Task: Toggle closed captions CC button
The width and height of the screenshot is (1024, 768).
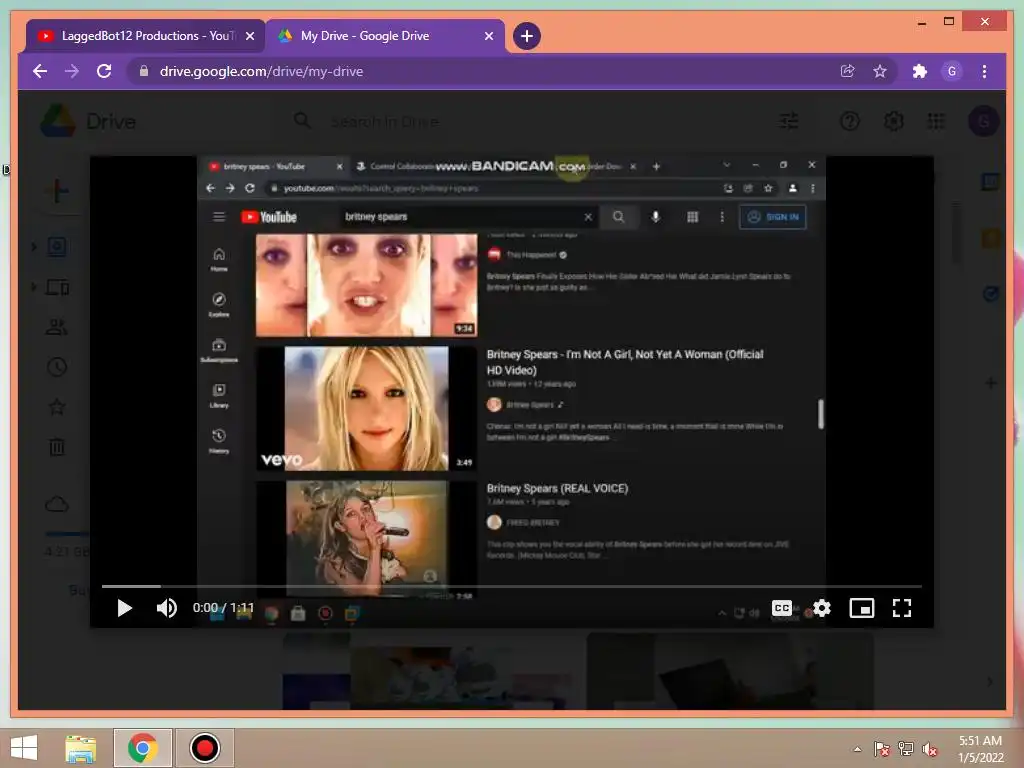Action: 782,609
